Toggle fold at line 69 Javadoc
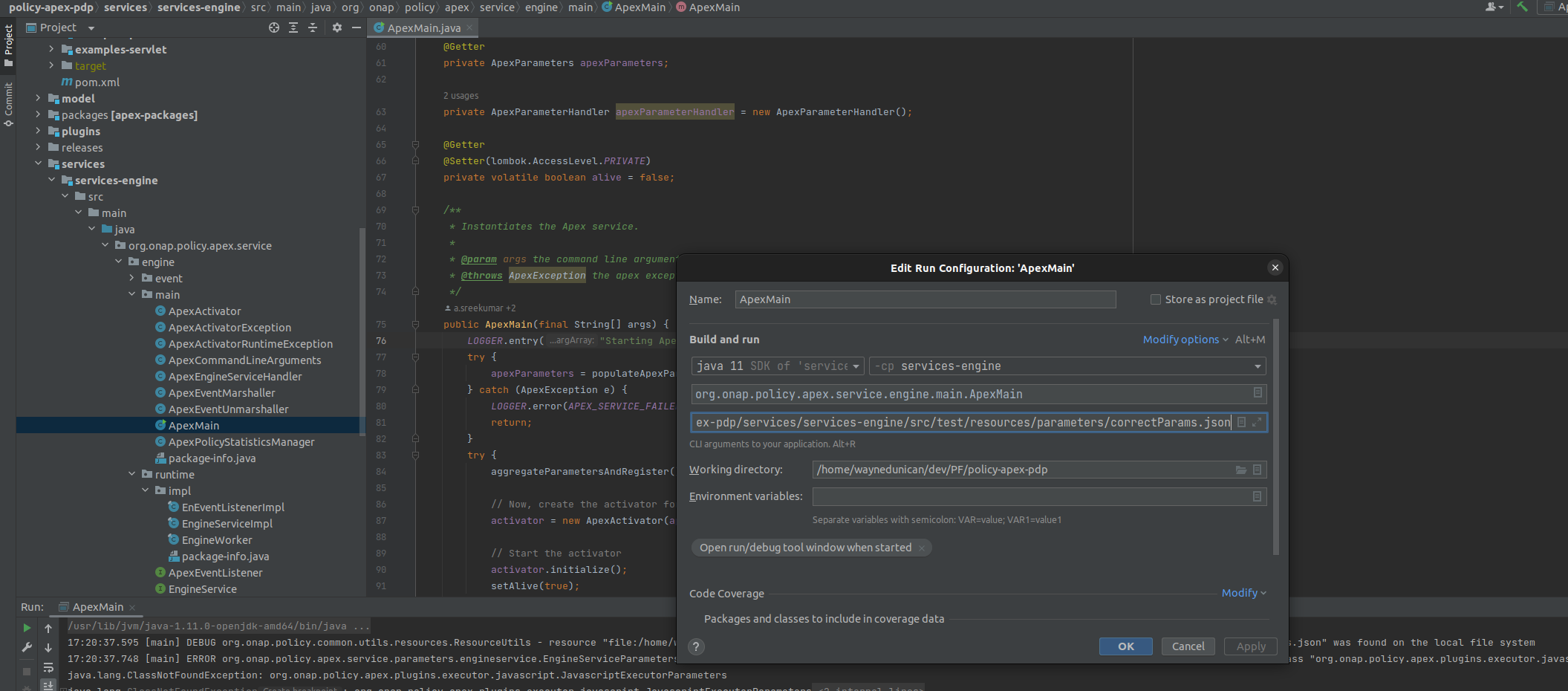 coord(415,210)
